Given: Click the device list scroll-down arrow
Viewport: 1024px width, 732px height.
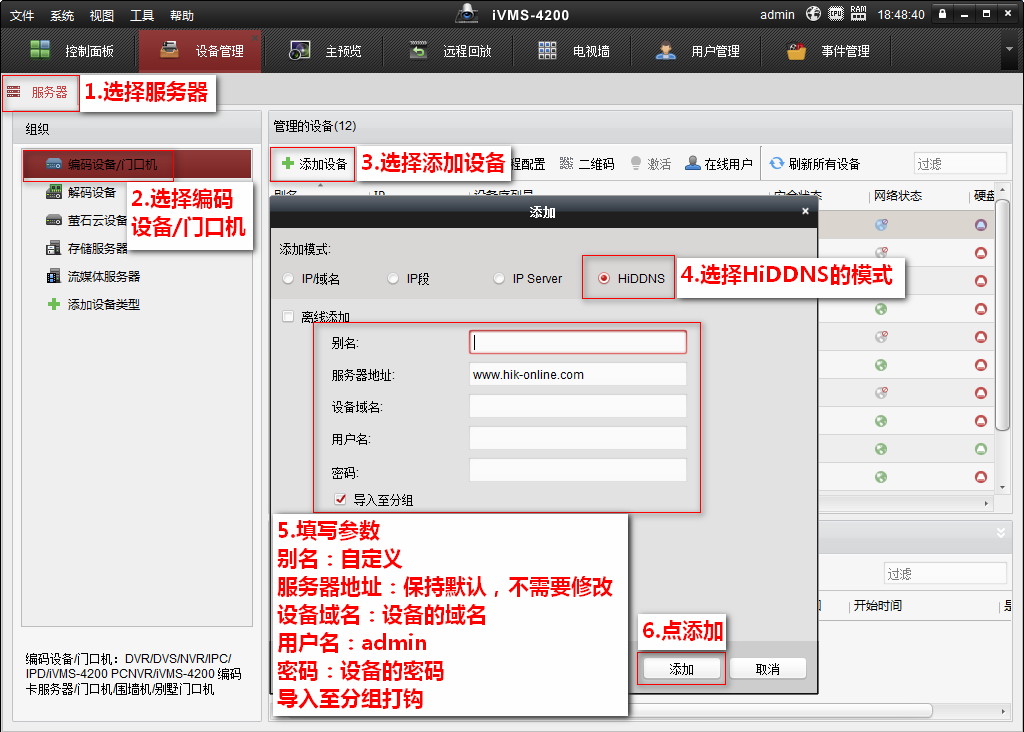Looking at the screenshot, I should pyautogui.click(x=1002, y=486).
